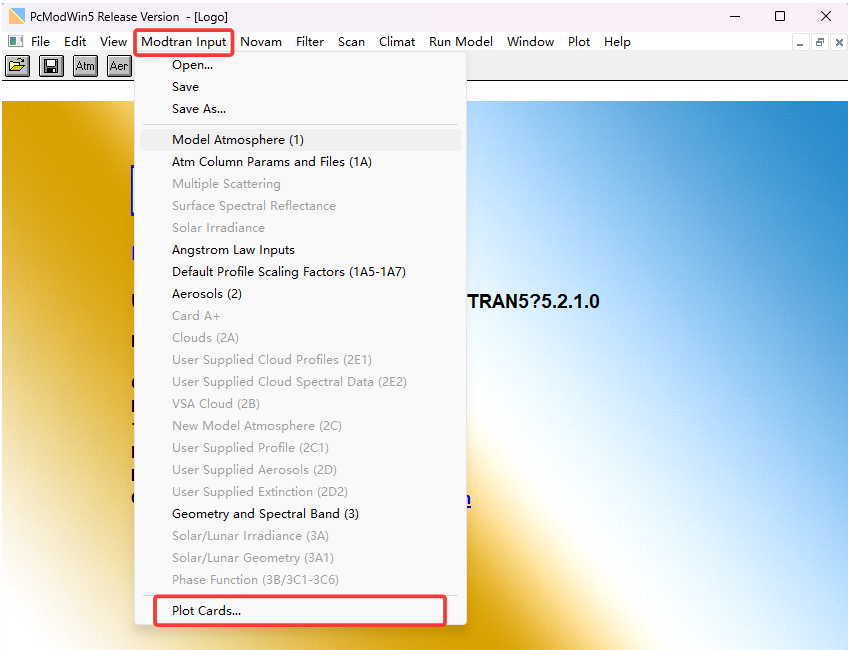
Task: Click the disabled Card A+ entry
Action: (300, 316)
